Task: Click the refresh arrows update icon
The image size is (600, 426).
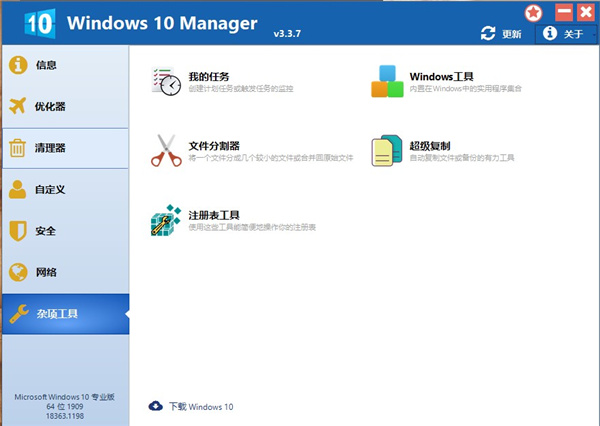Action: (x=488, y=33)
